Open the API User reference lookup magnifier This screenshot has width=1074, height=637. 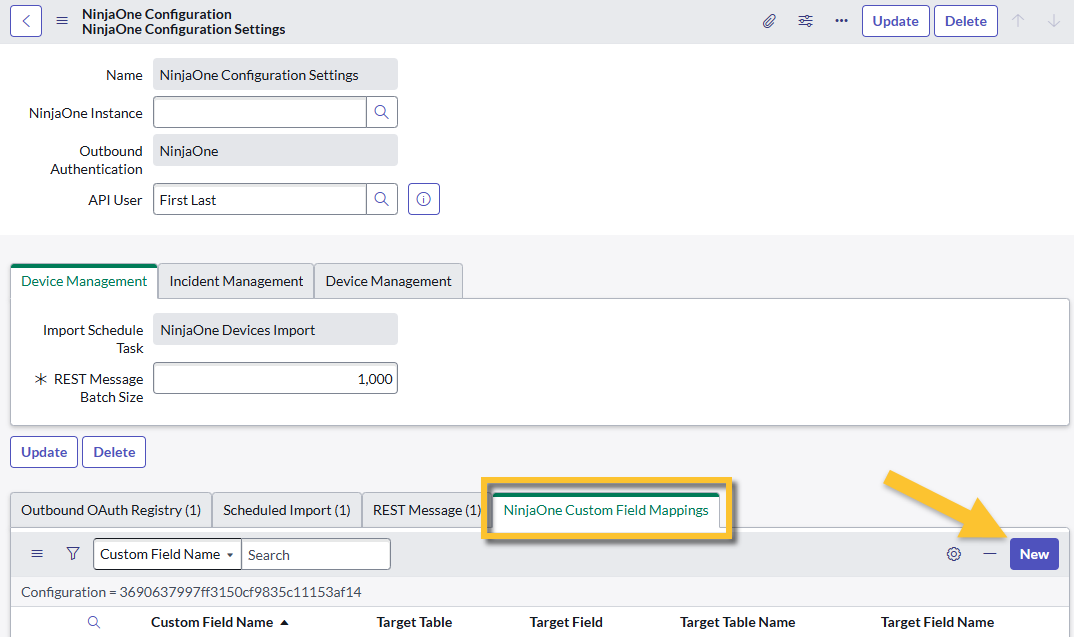tap(382, 199)
